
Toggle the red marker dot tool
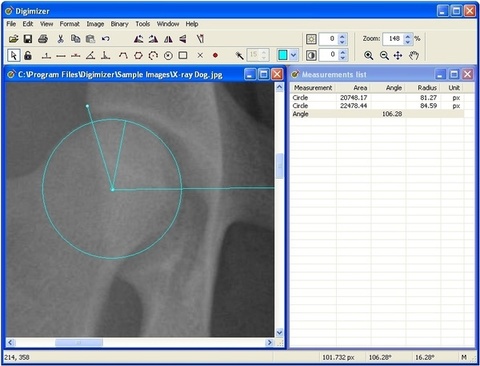tap(215, 55)
